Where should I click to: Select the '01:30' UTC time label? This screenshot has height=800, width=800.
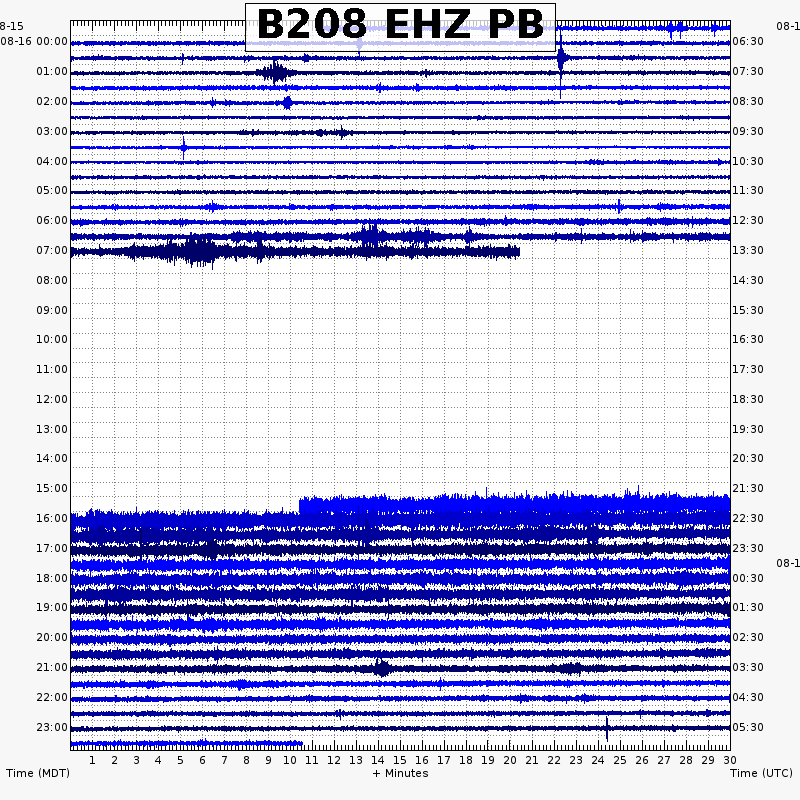click(748, 608)
